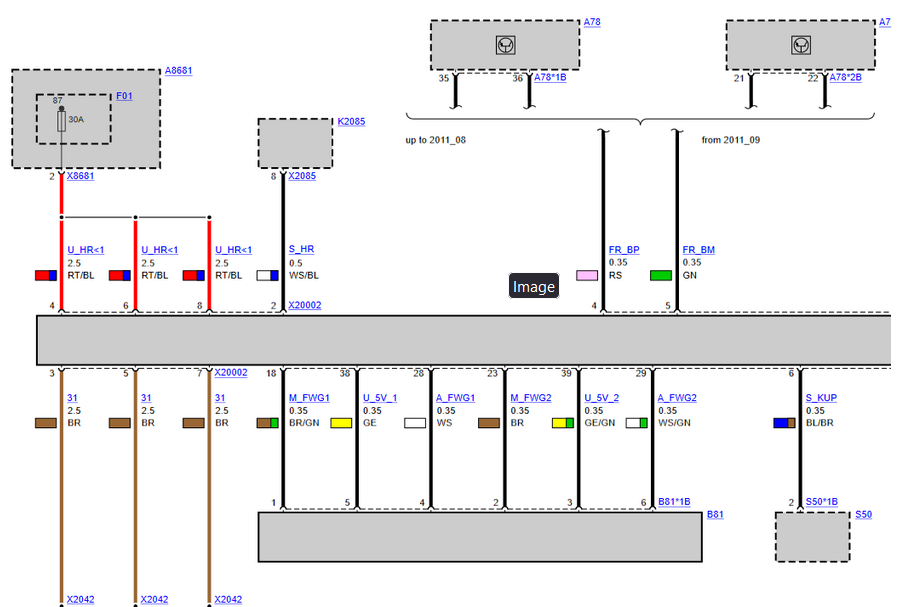
Task: Click the yellow GE swatch for U_5V_1
Action: [341, 423]
